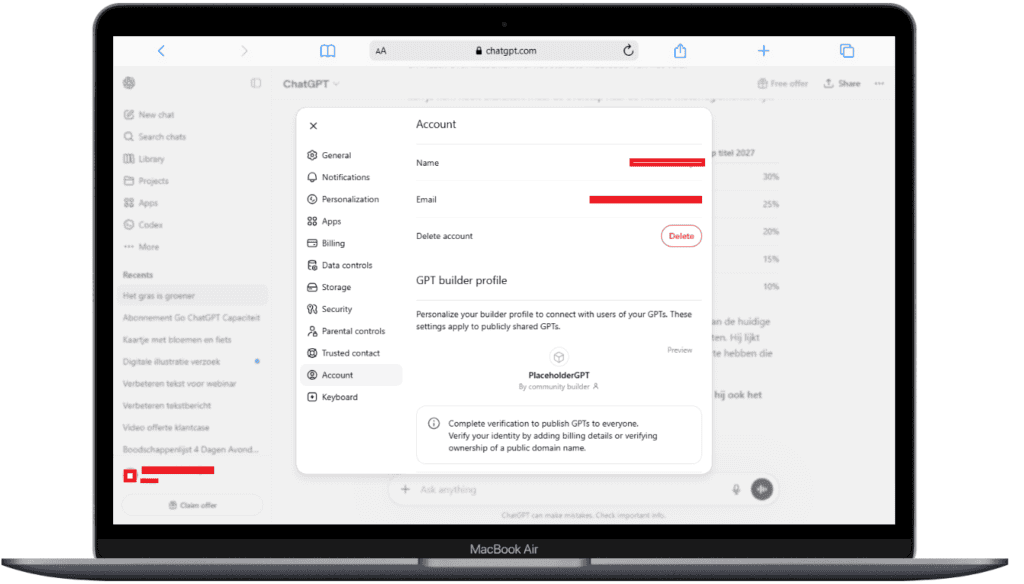Select Keyboard settings tab
The height and width of the screenshot is (584, 1024).
(351, 397)
